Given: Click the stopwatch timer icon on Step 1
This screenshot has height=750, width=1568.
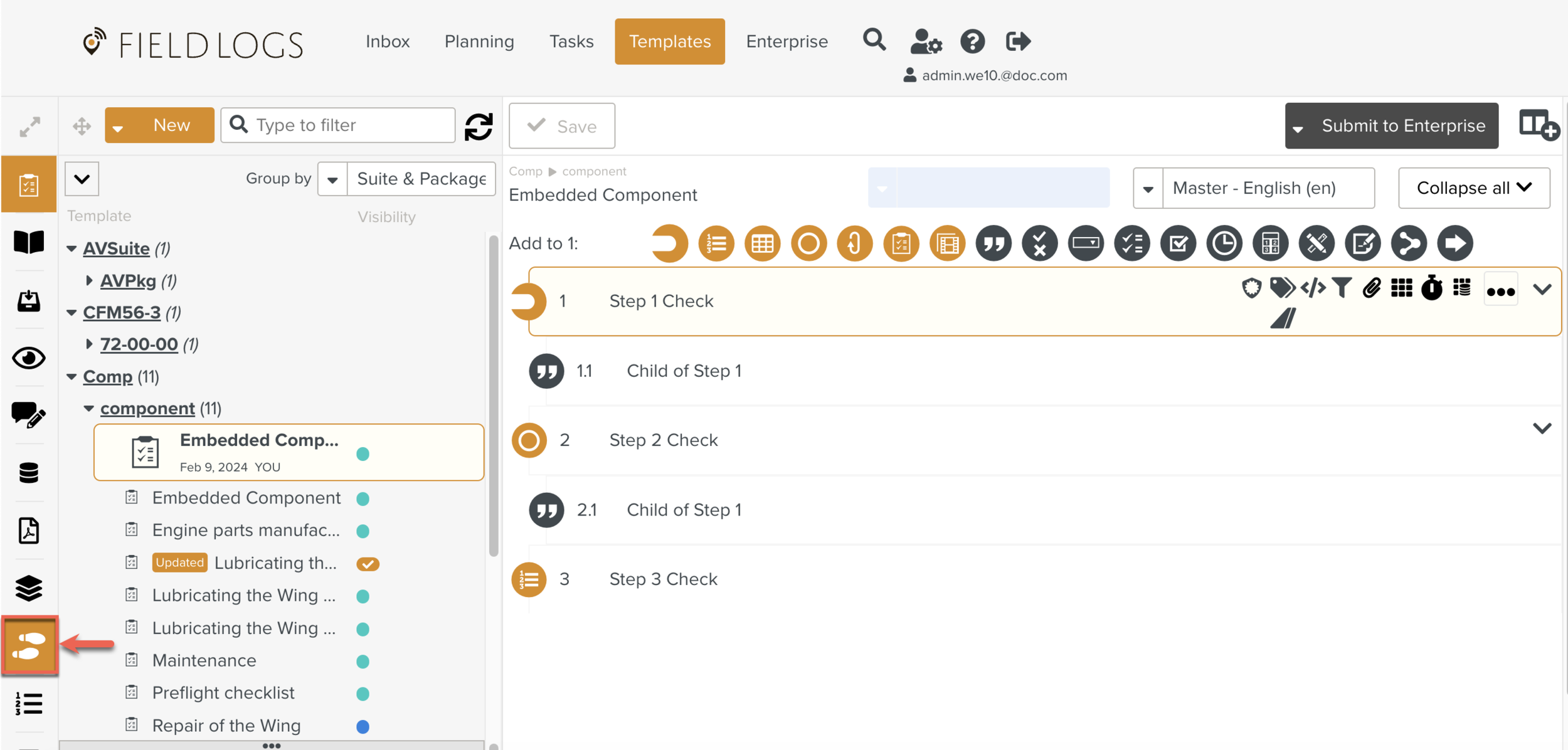Looking at the screenshot, I should click(x=1431, y=288).
